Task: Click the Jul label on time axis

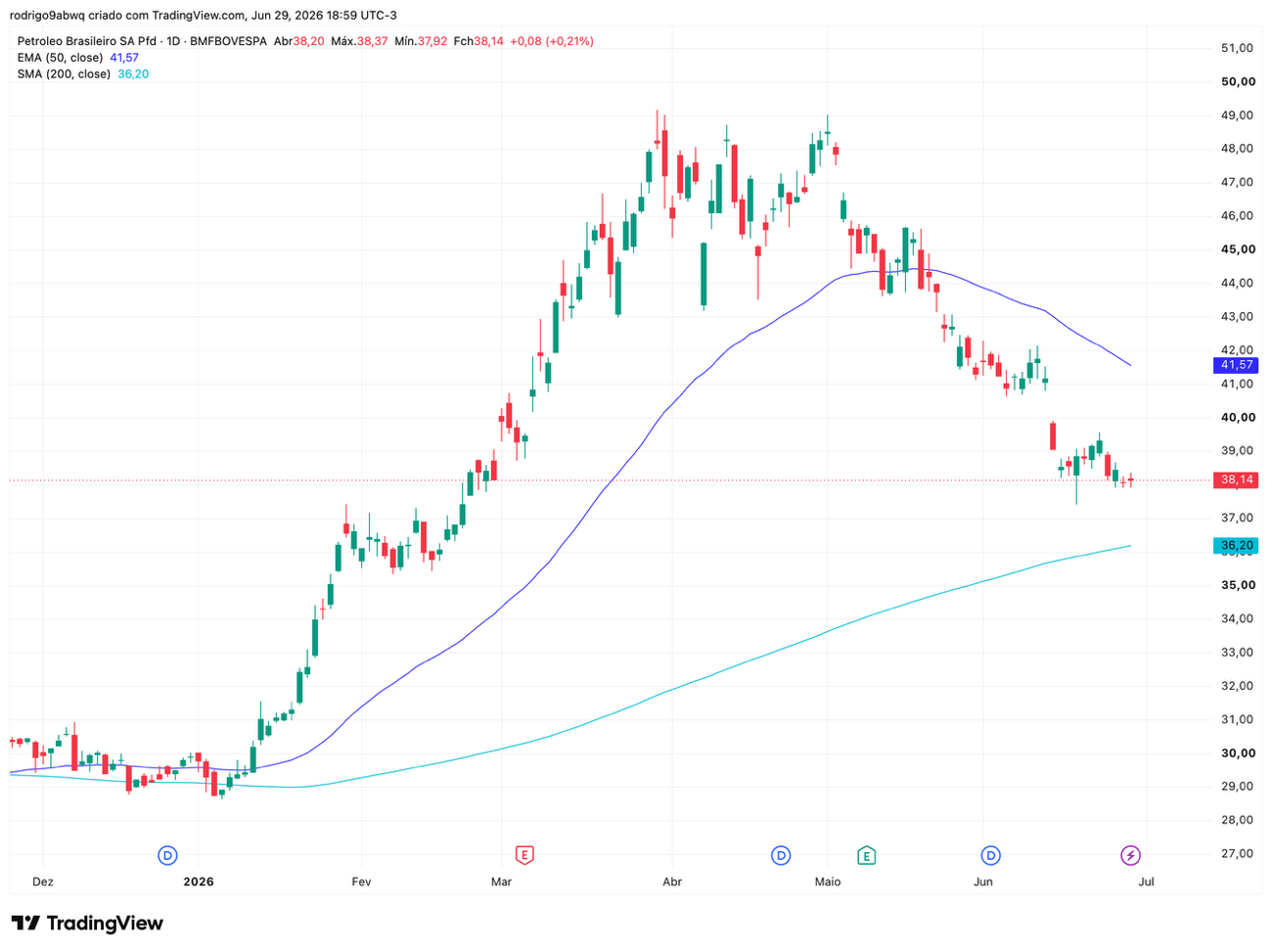Action: [x=1146, y=882]
